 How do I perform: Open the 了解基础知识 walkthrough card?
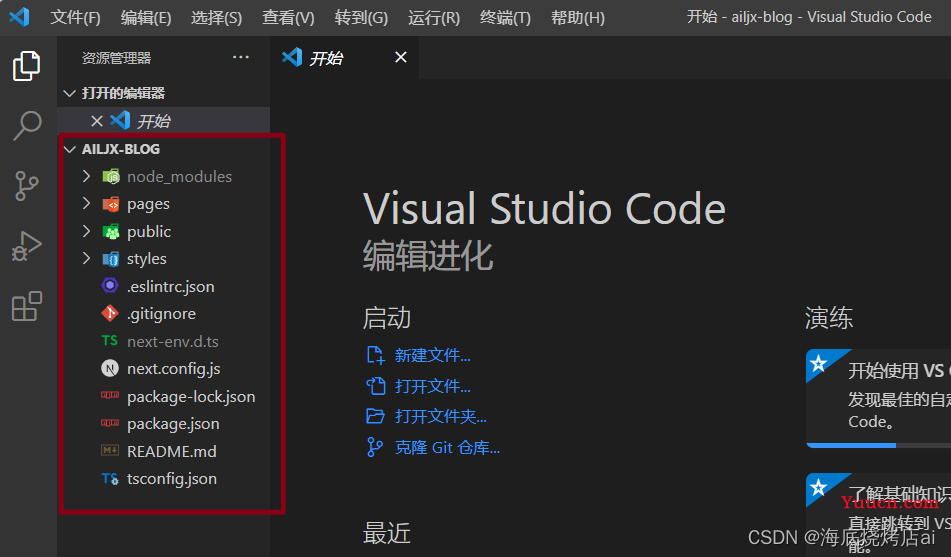pos(878,515)
